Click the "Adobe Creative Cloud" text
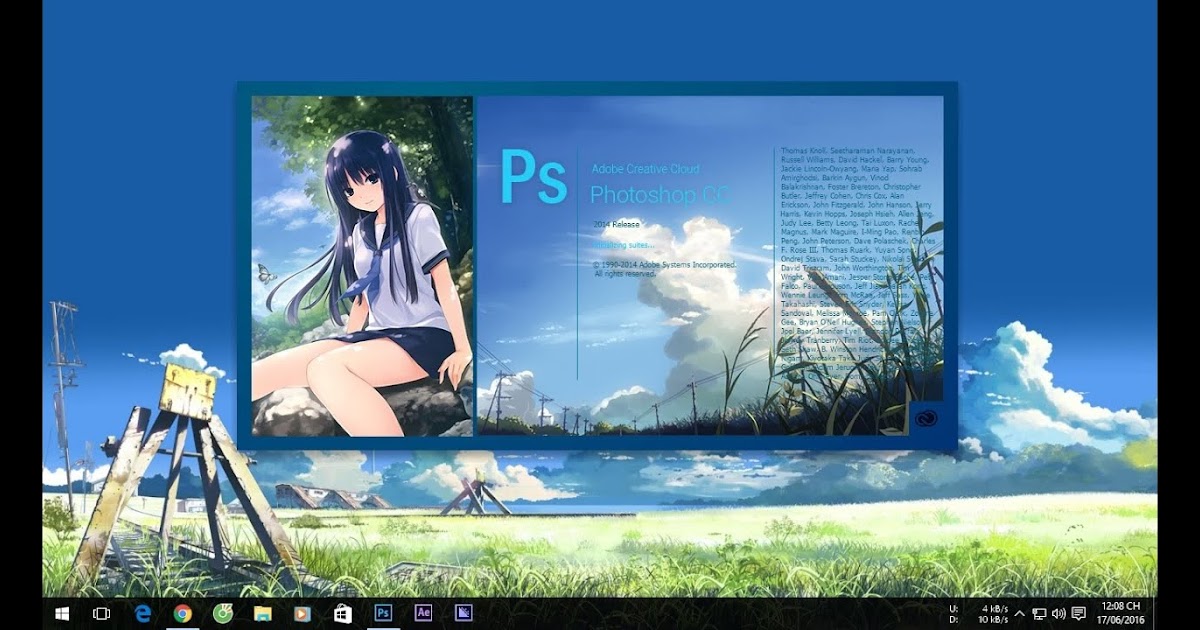Screen dimensions: 1200x630 pyautogui.click(x=645, y=169)
